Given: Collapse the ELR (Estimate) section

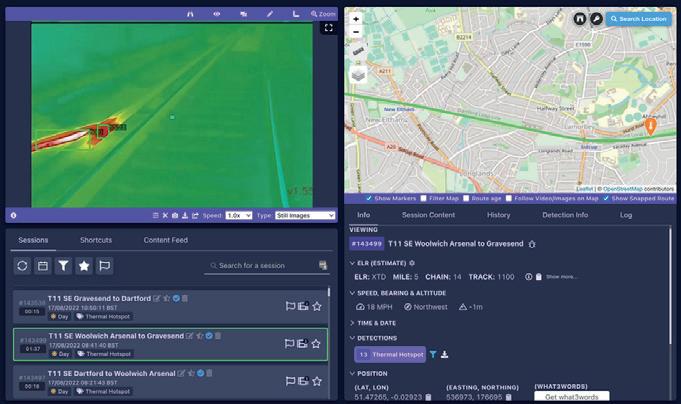Looking at the screenshot, I should coord(352,263).
